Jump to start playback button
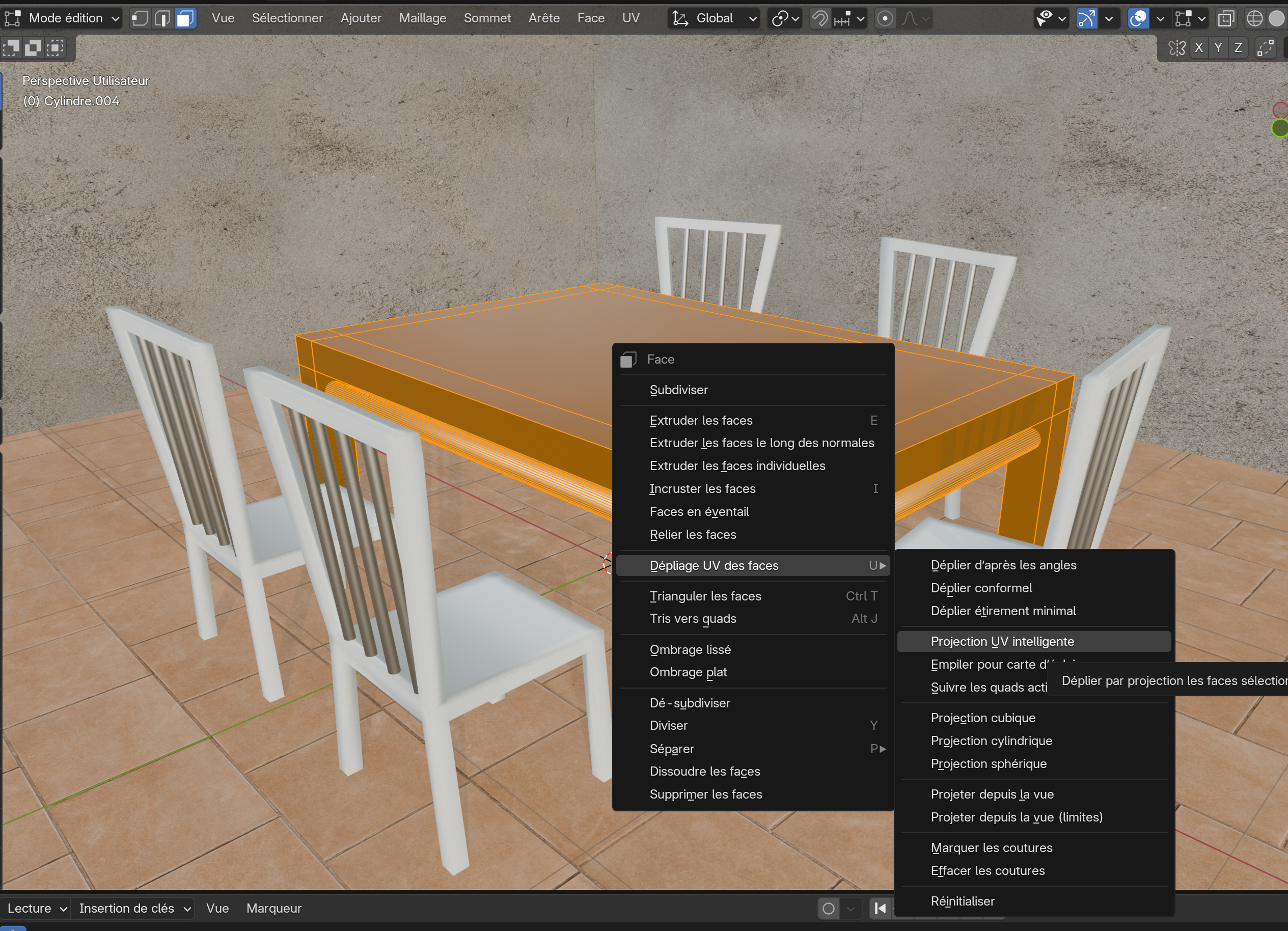The image size is (1288, 931). point(880,908)
